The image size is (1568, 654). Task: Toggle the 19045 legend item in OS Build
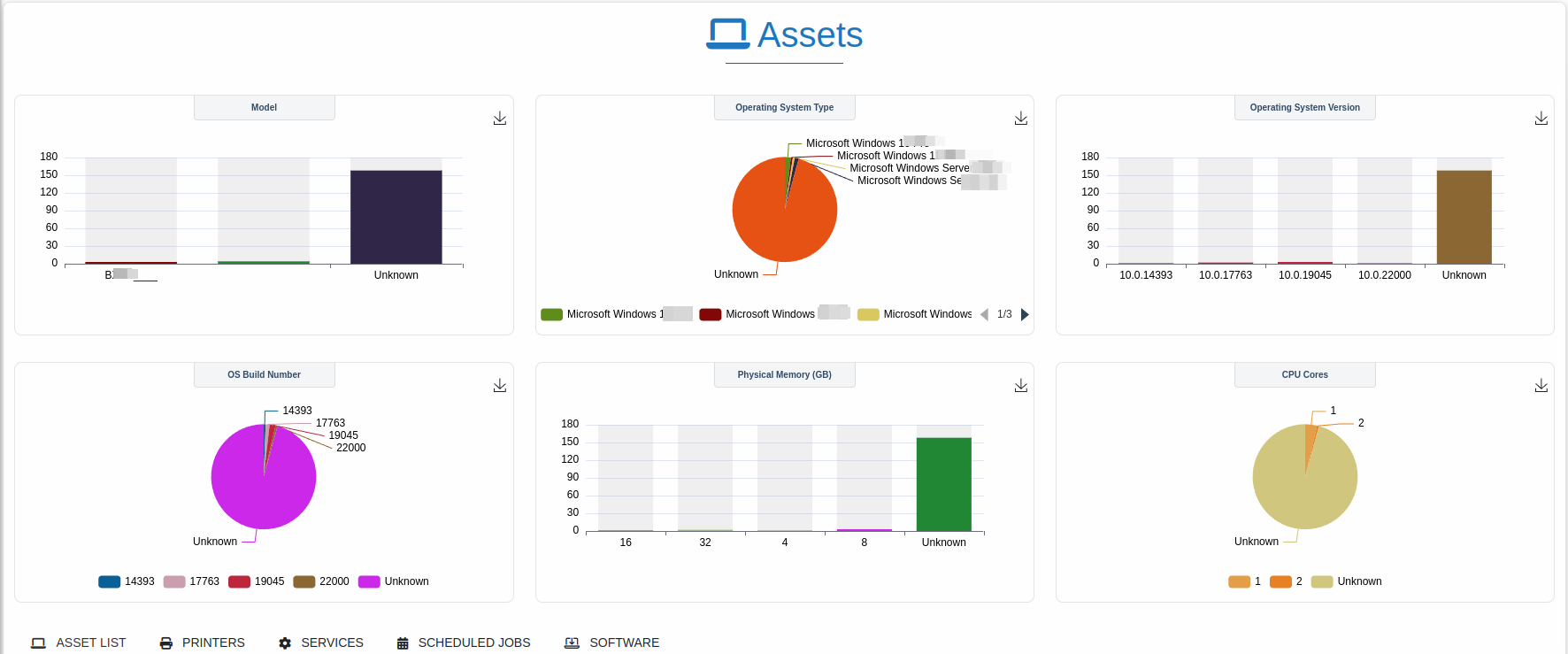(257, 581)
